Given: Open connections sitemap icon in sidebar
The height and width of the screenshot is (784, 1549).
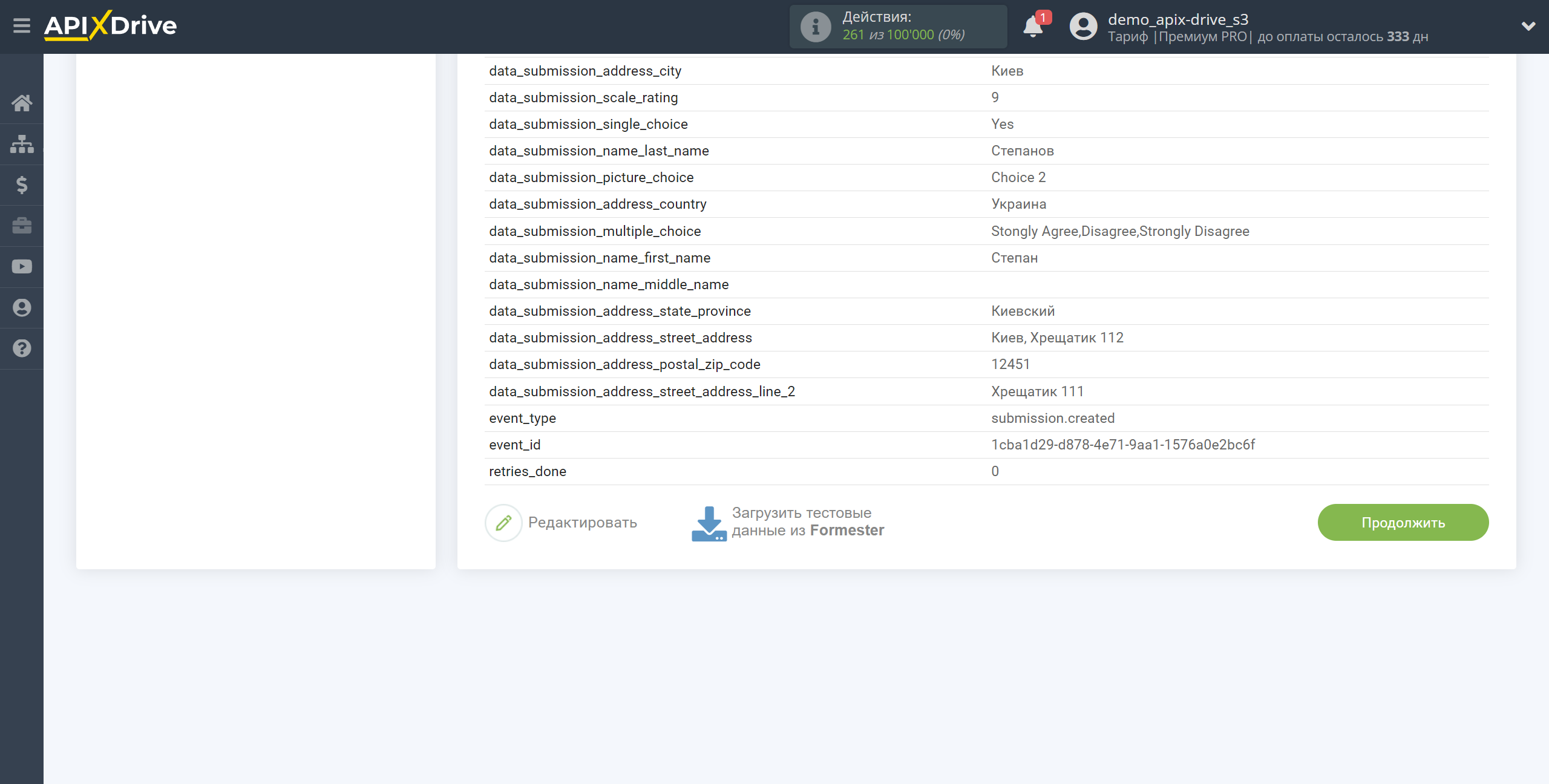Looking at the screenshot, I should click(22, 144).
